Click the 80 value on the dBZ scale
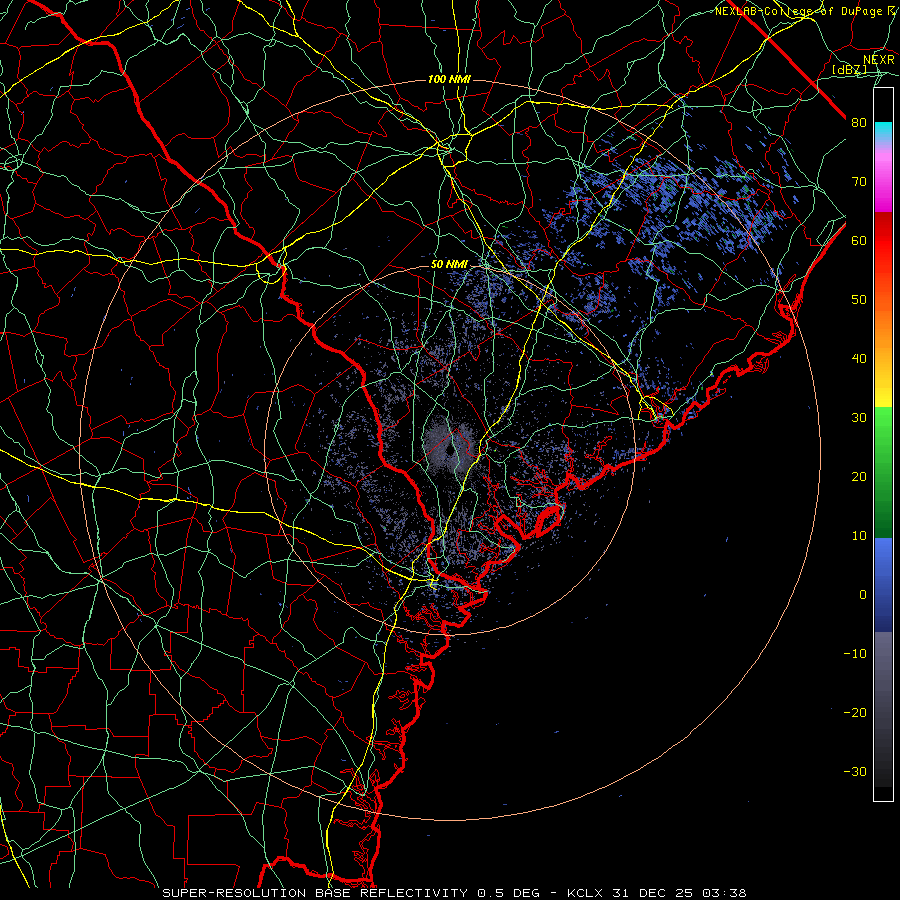The image size is (900, 900). click(859, 123)
